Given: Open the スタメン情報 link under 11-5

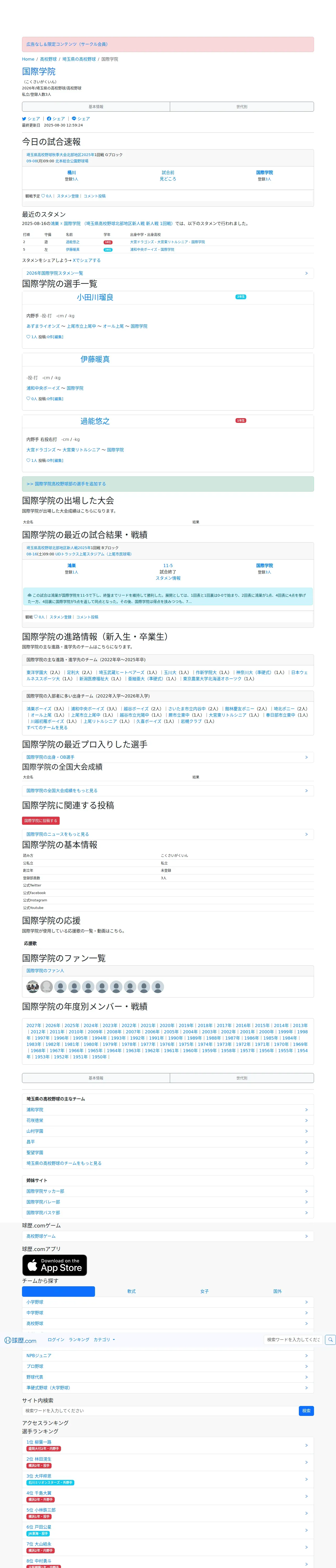Looking at the screenshot, I should (x=168, y=578).
